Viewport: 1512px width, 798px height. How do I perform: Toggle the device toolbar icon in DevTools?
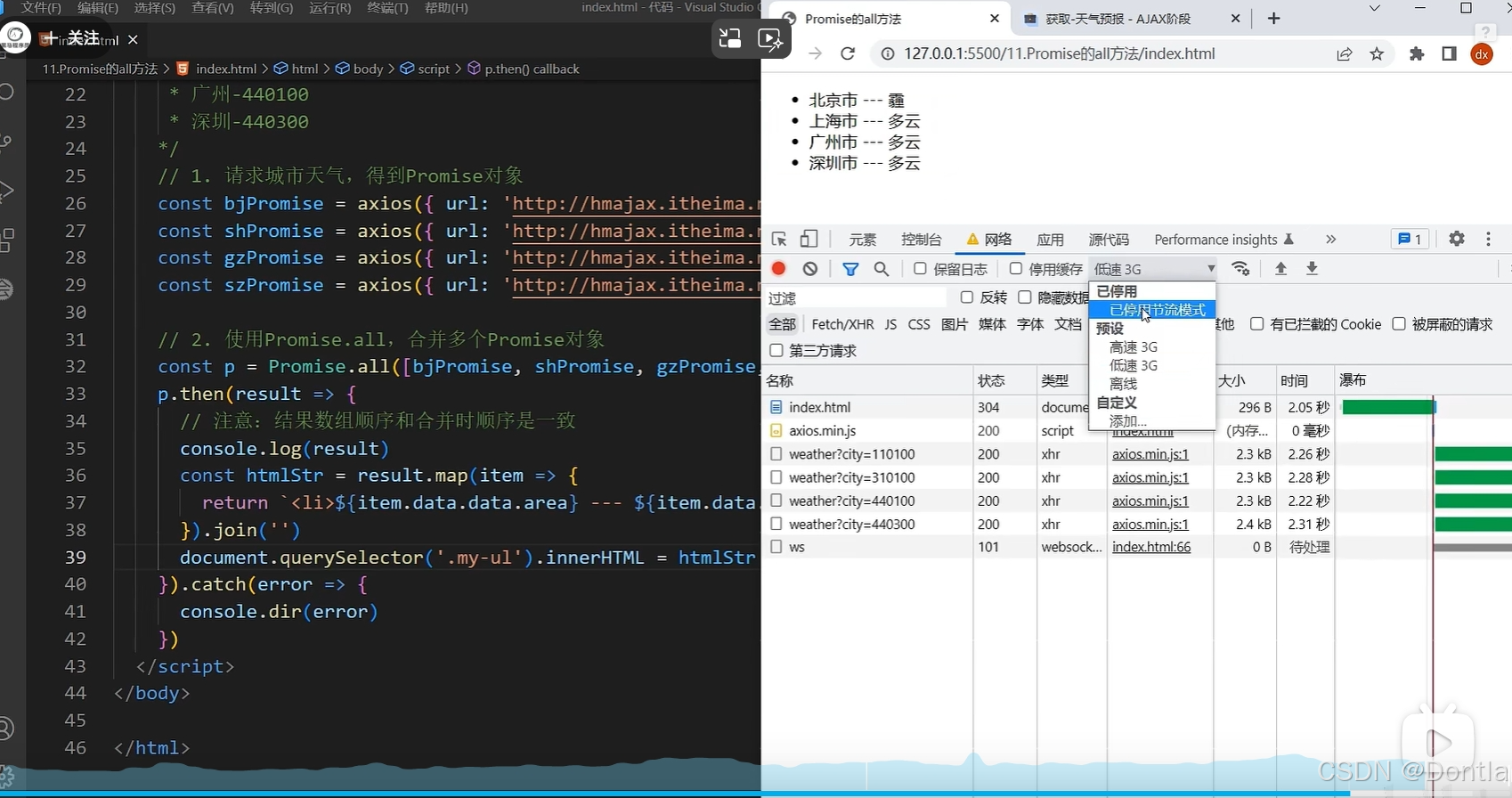(x=809, y=239)
